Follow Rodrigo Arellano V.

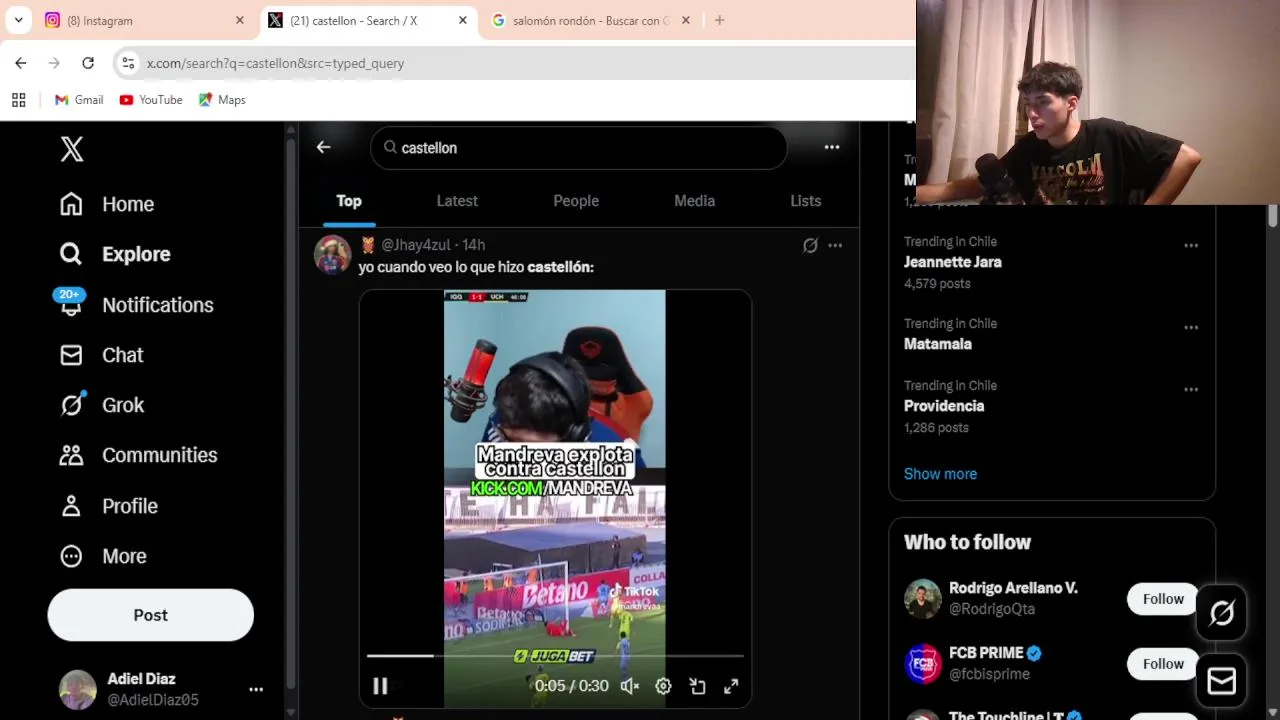click(x=1162, y=599)
